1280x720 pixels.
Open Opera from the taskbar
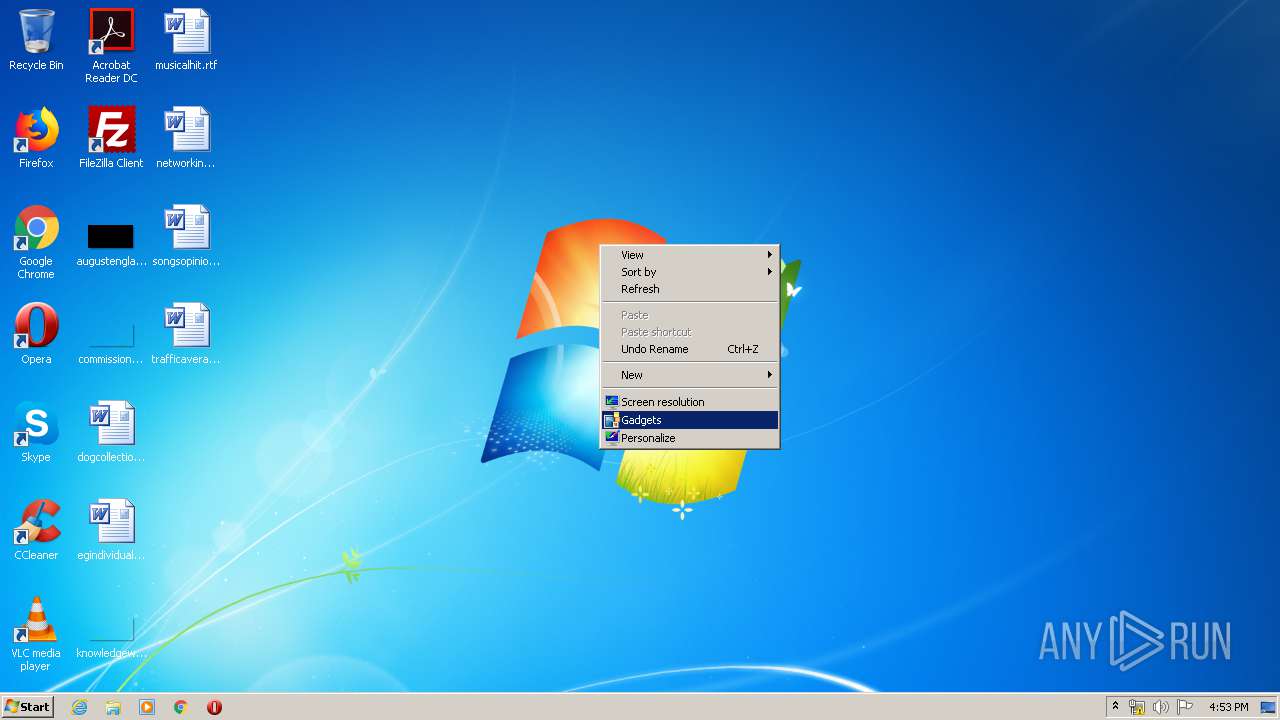tap(214, 707)
